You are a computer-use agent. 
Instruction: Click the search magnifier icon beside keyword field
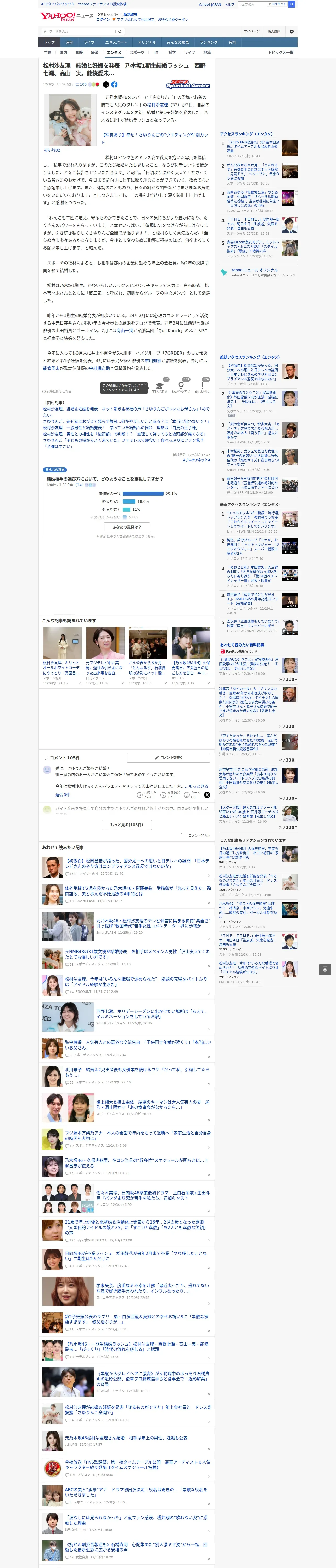[120, 32]
